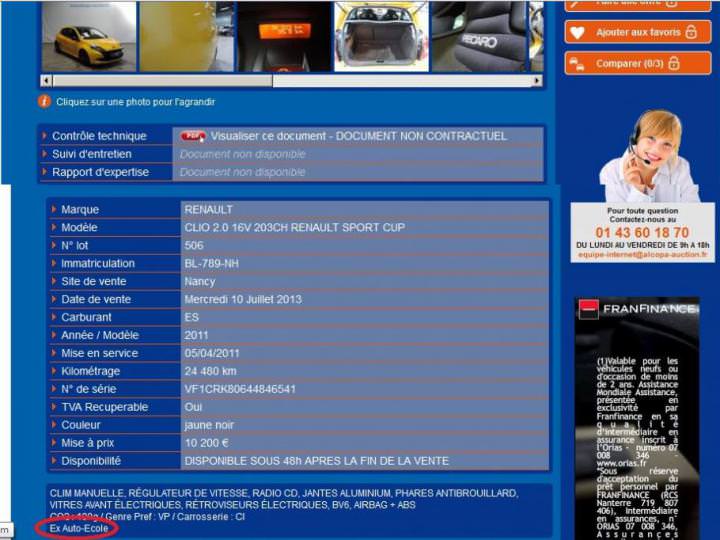Viewport: 720px width, 540px height.
Task: Click the Cliquez sur une photo hint text
Action: click(x=135, y=101)
